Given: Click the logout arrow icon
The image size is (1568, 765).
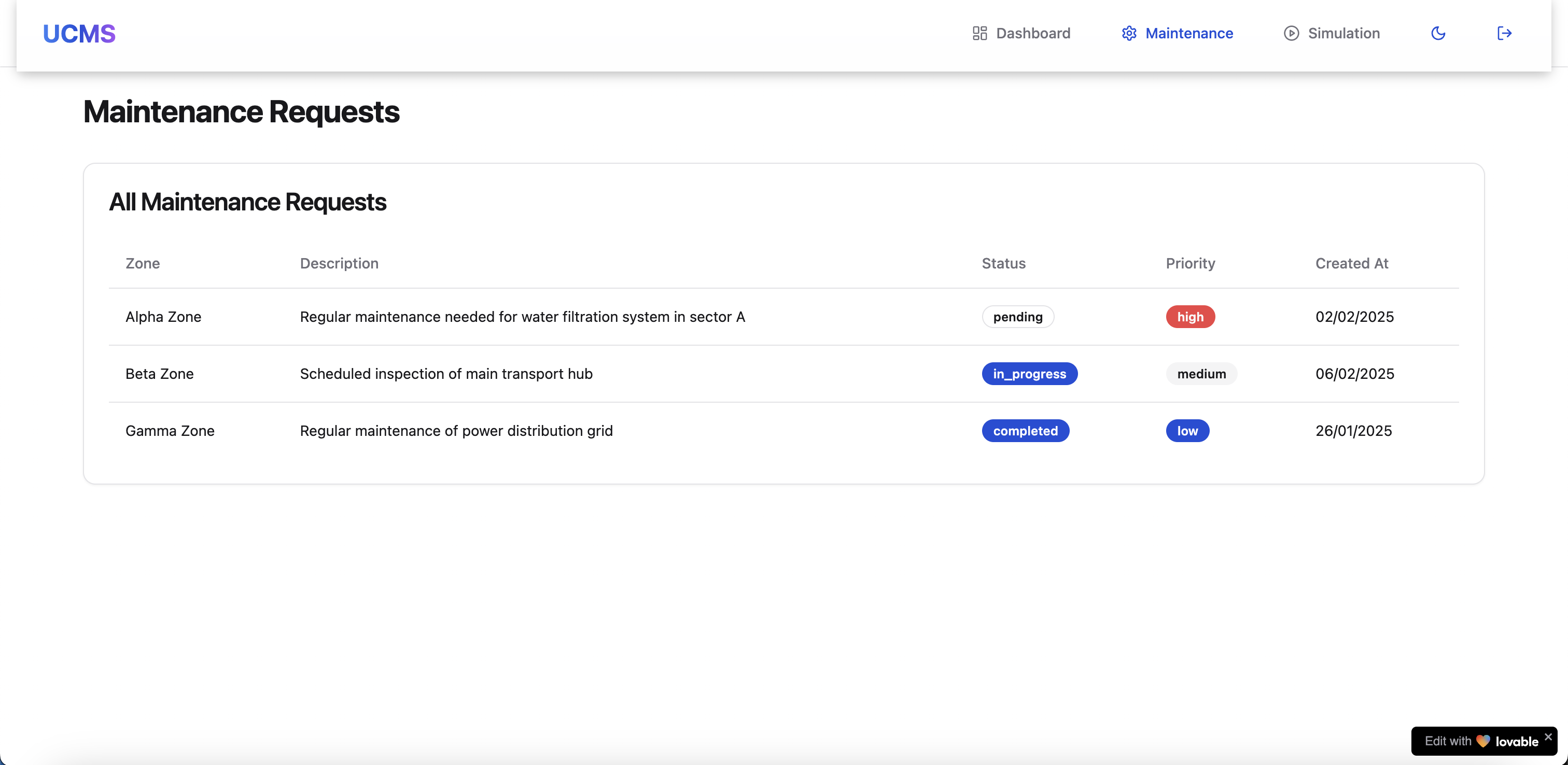Looking at the screenshot, I should (1504, 34).
